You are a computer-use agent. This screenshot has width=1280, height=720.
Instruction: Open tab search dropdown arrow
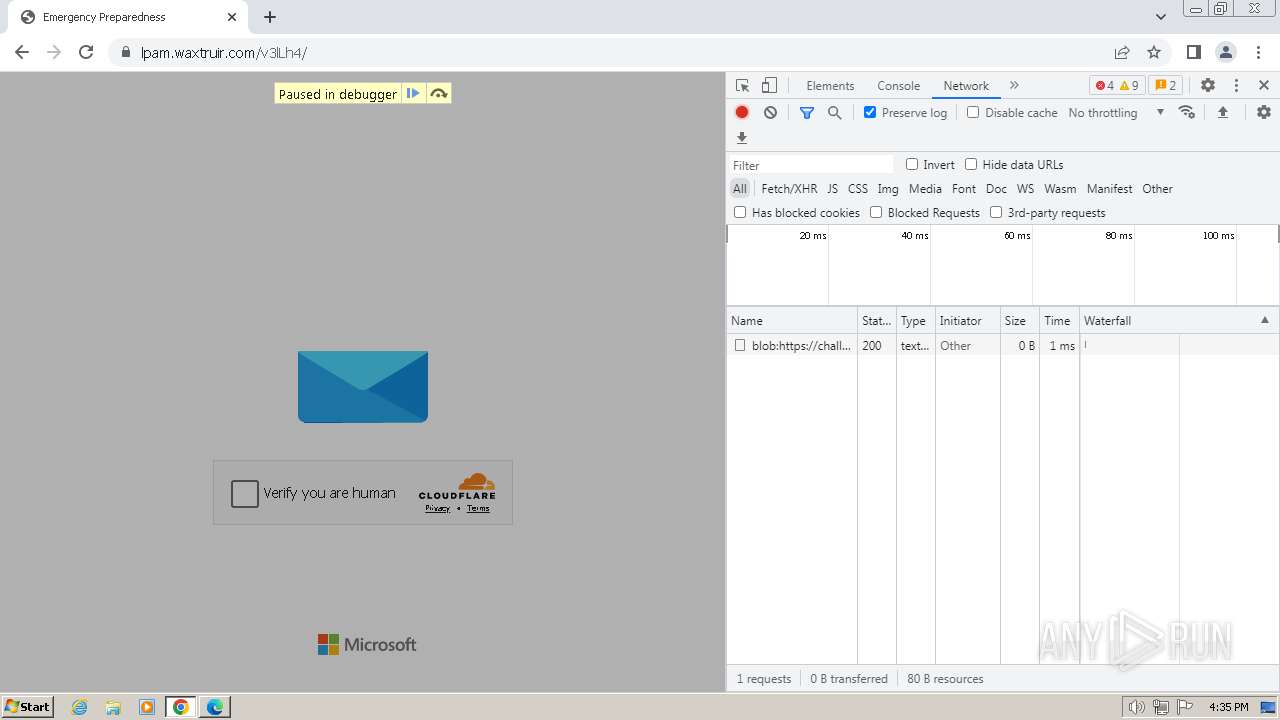(1161, 17)
